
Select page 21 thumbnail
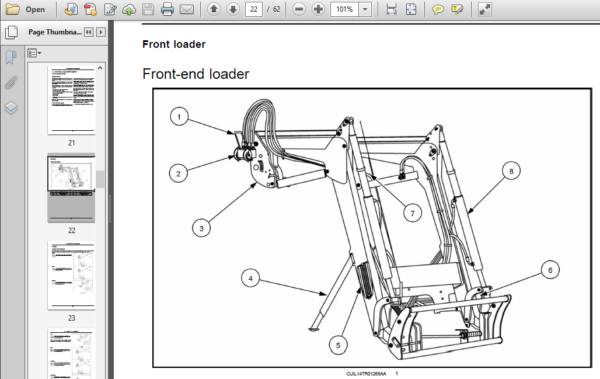[72, 100]
